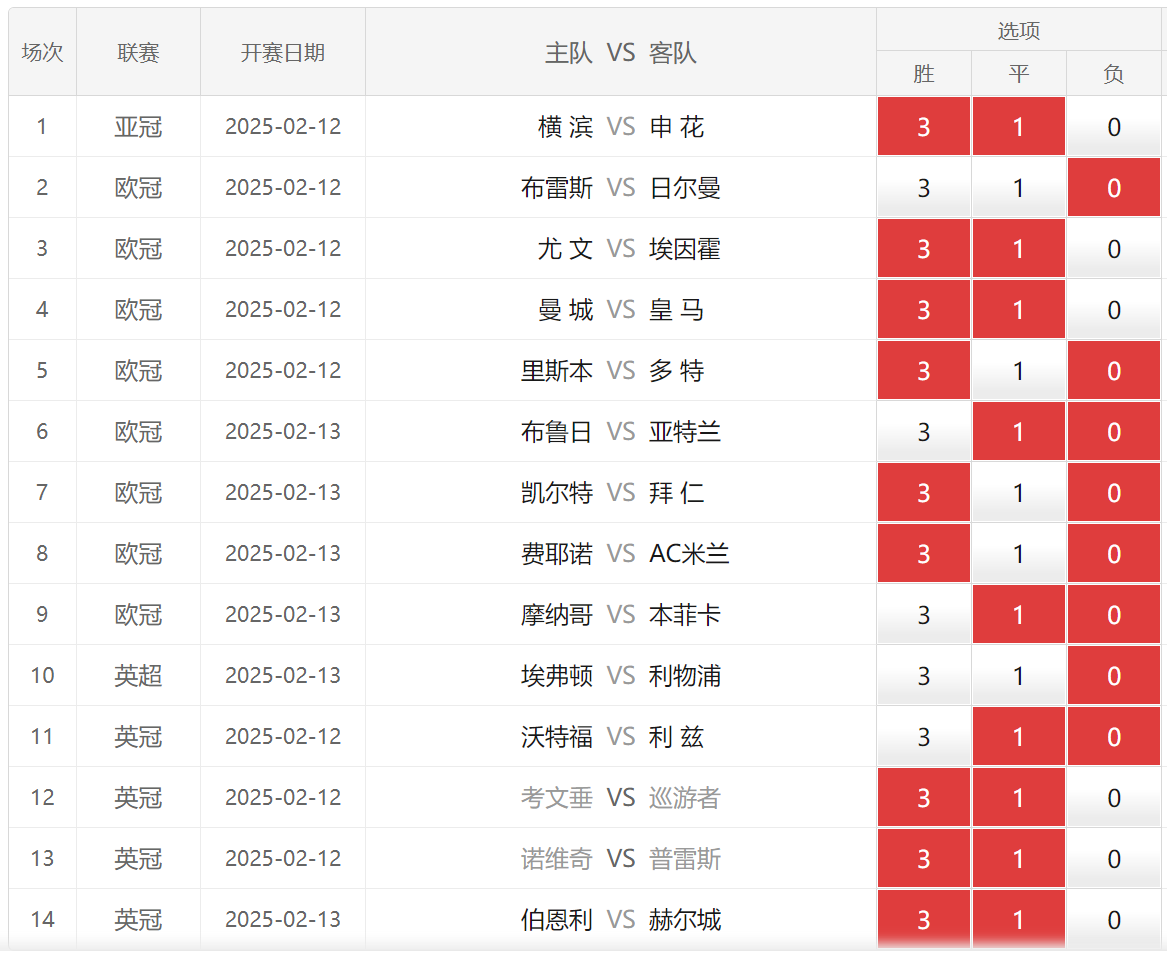Click home team 曼城
The image size is (1167, 955).
coord(566,310)
